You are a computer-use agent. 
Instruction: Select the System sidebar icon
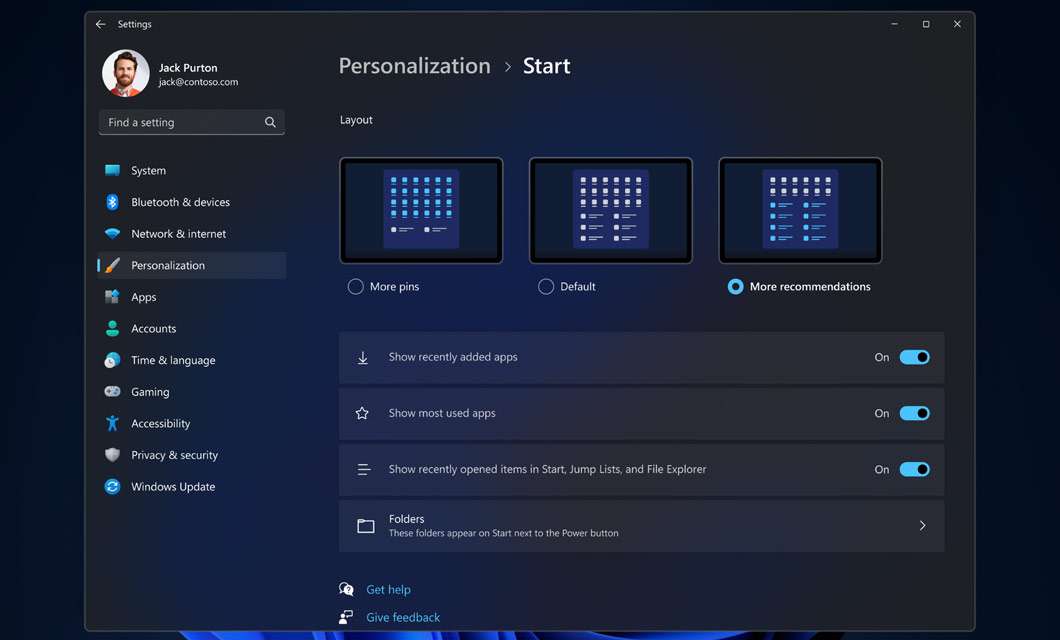pyautogui.click(x=113, y=170)
